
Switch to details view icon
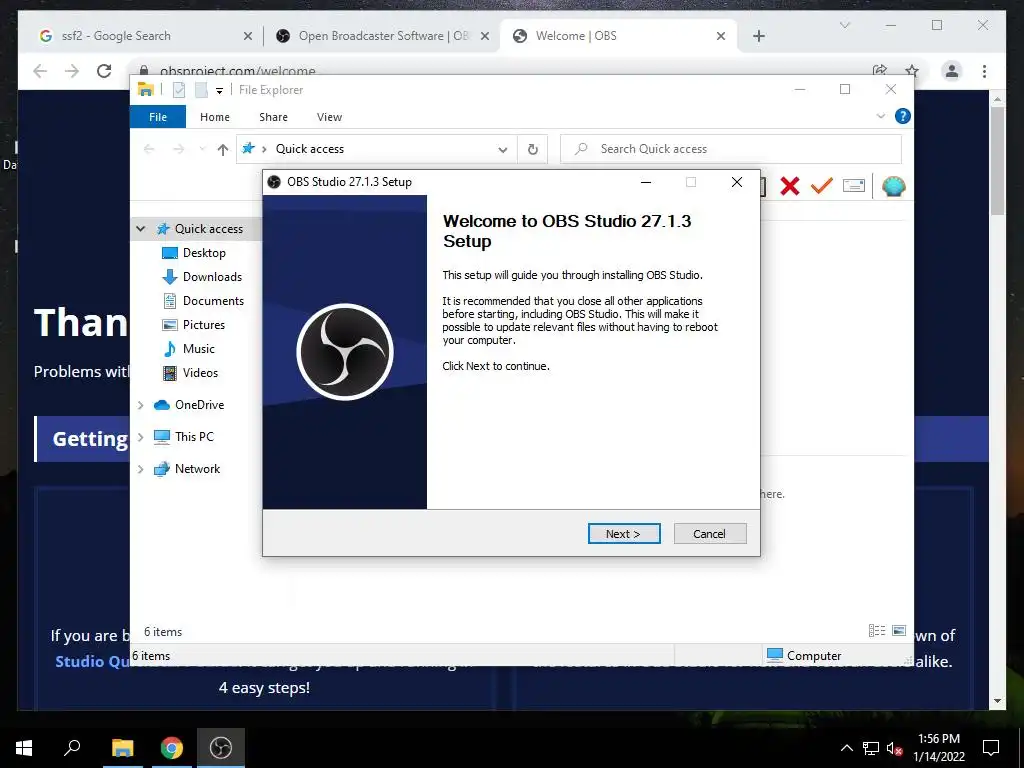click(876, 630)
